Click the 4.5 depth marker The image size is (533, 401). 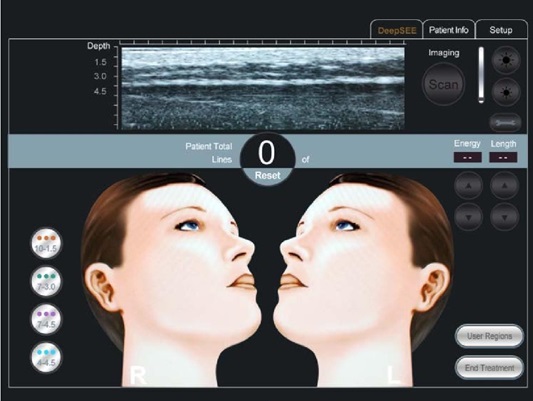coord(100,91)
